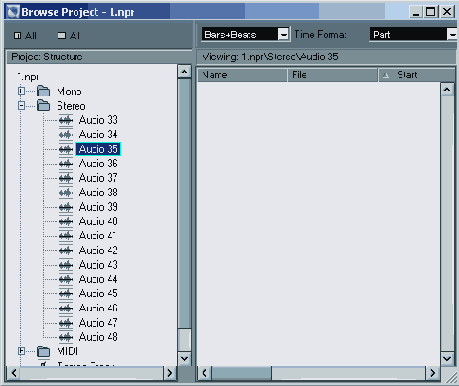This screenshot has width=459, height=386.
Task: Click the Audio 33 waveform track icon
Action: click(x=66, y=120)
